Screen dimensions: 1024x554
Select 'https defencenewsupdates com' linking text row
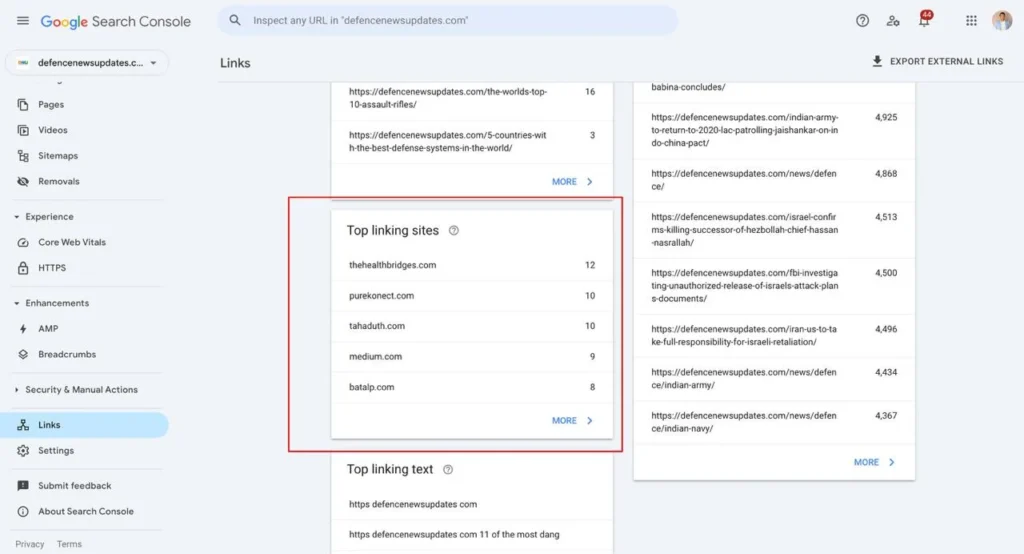pos(472,504)
